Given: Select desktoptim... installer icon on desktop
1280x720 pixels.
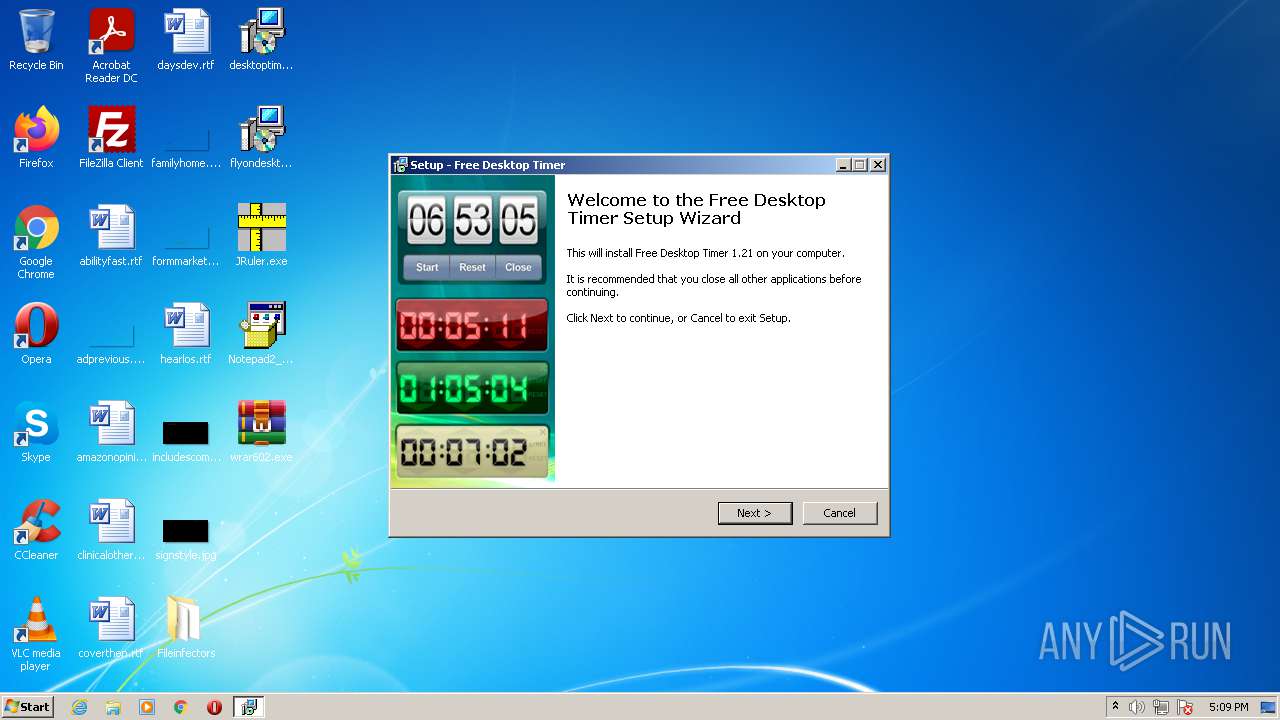Looking at the screenshot, I should coord(261,40).
